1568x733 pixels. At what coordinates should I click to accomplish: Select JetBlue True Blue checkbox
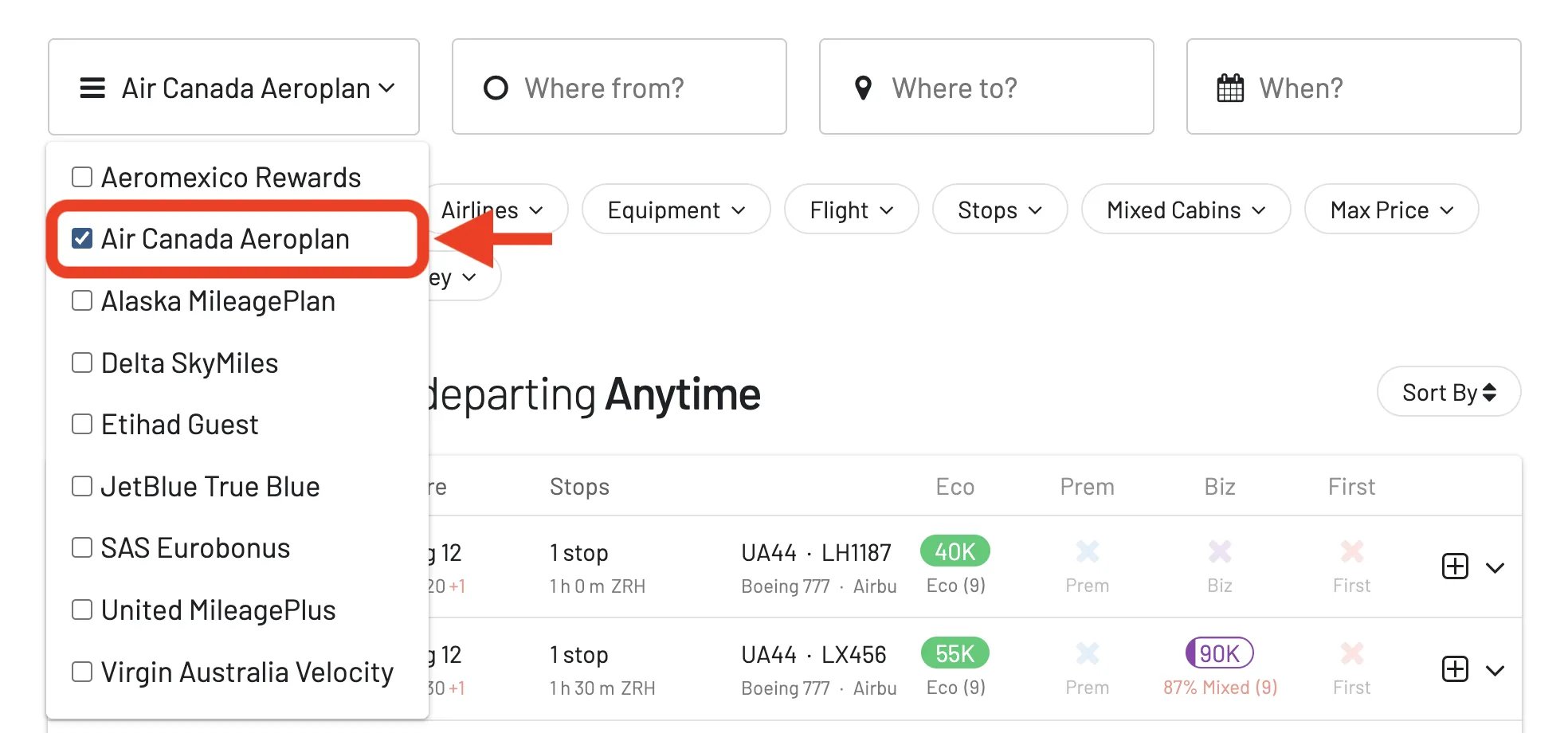[x=82, y=486]
